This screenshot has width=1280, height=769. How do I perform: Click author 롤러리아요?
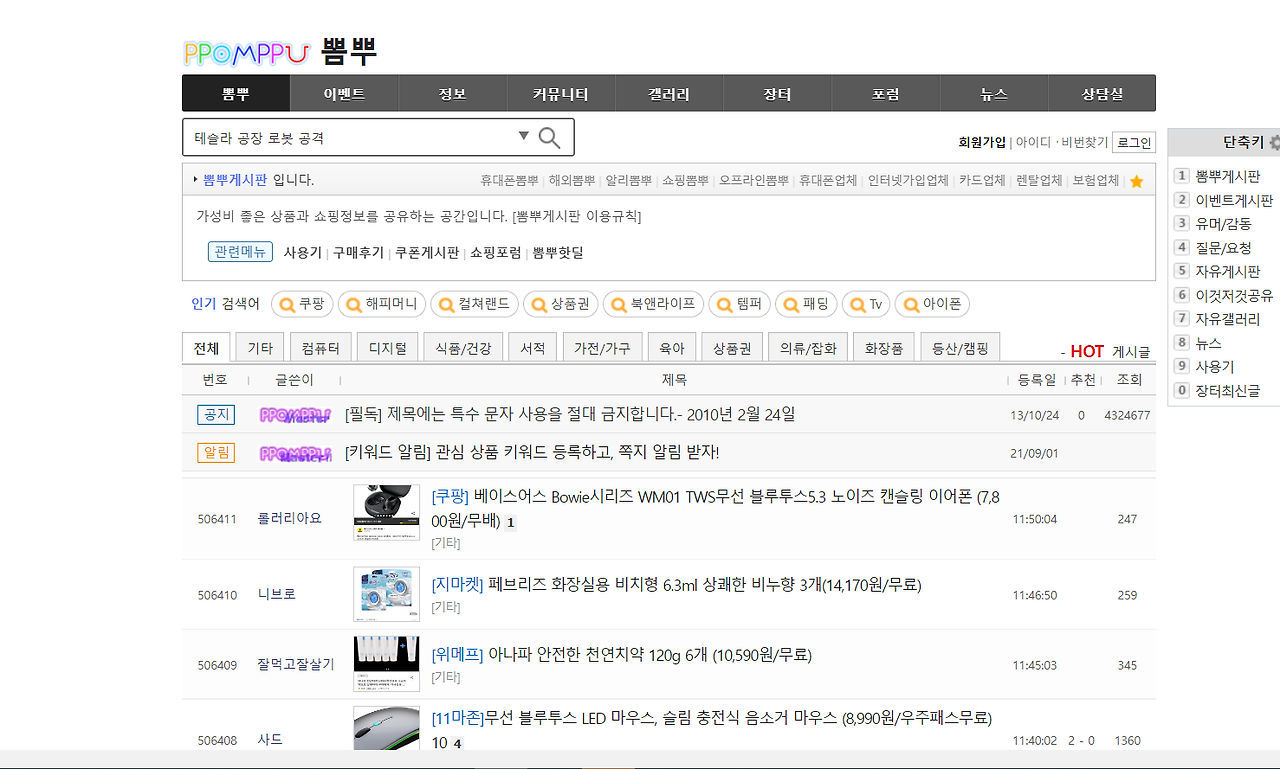point(290,519)
